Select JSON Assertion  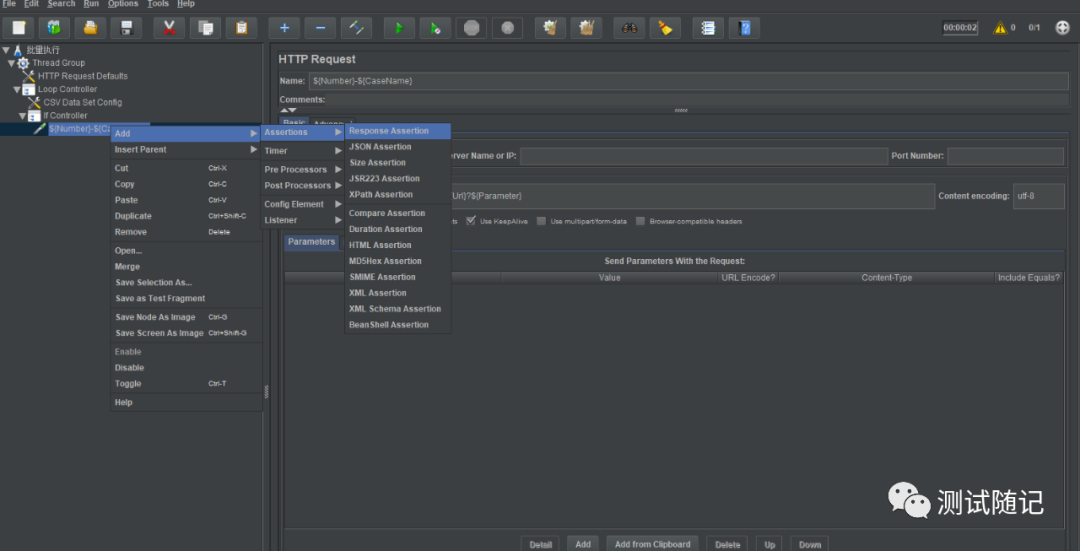pyautogui.click(x=397, y=147)
